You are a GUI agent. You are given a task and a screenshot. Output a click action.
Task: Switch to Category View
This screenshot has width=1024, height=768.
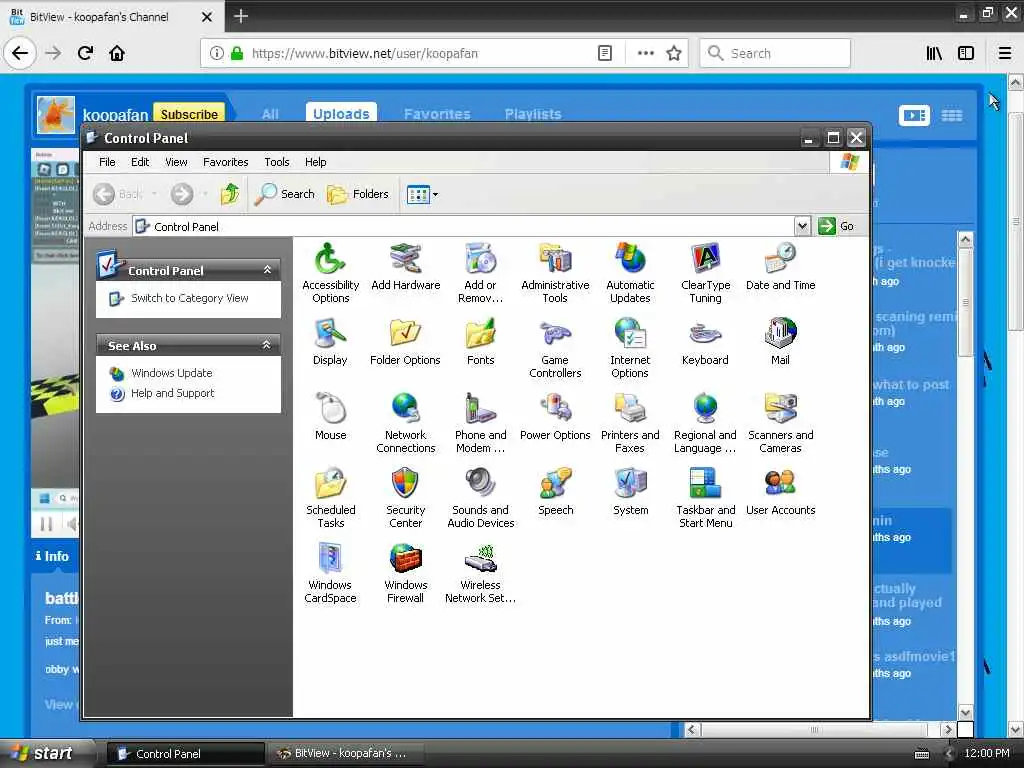[189, 298]
